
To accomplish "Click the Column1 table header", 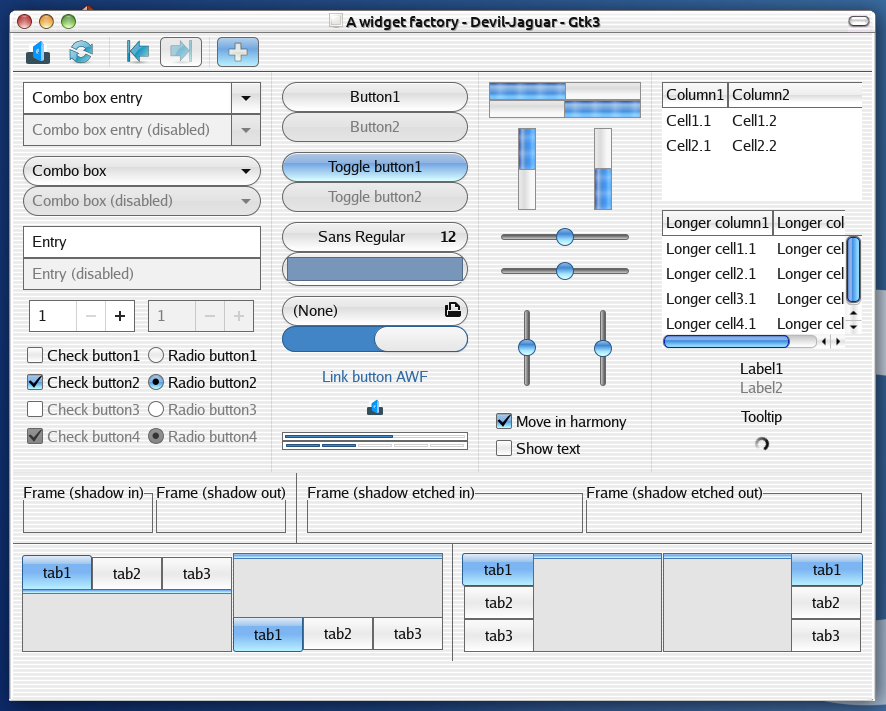I will tap(695, 95).
